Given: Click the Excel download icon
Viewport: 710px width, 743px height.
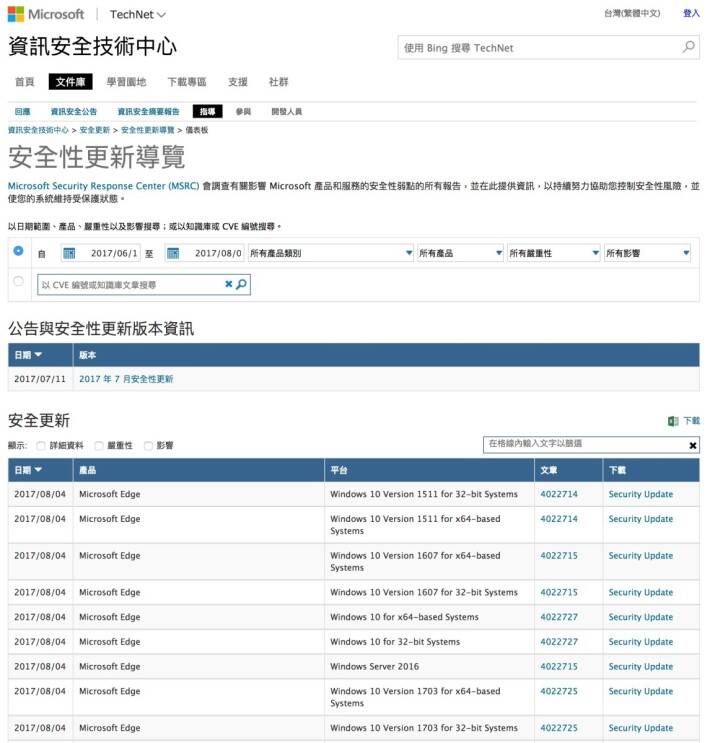Looking at the screenshot, I should [x=673, y=421].
